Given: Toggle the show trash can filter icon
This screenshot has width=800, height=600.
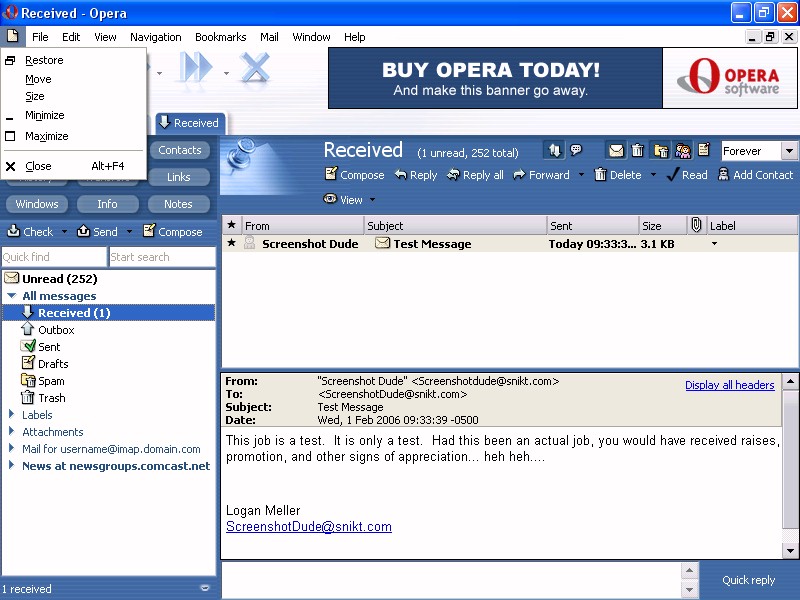Looking at the screenshot, I should pos(637,151).
